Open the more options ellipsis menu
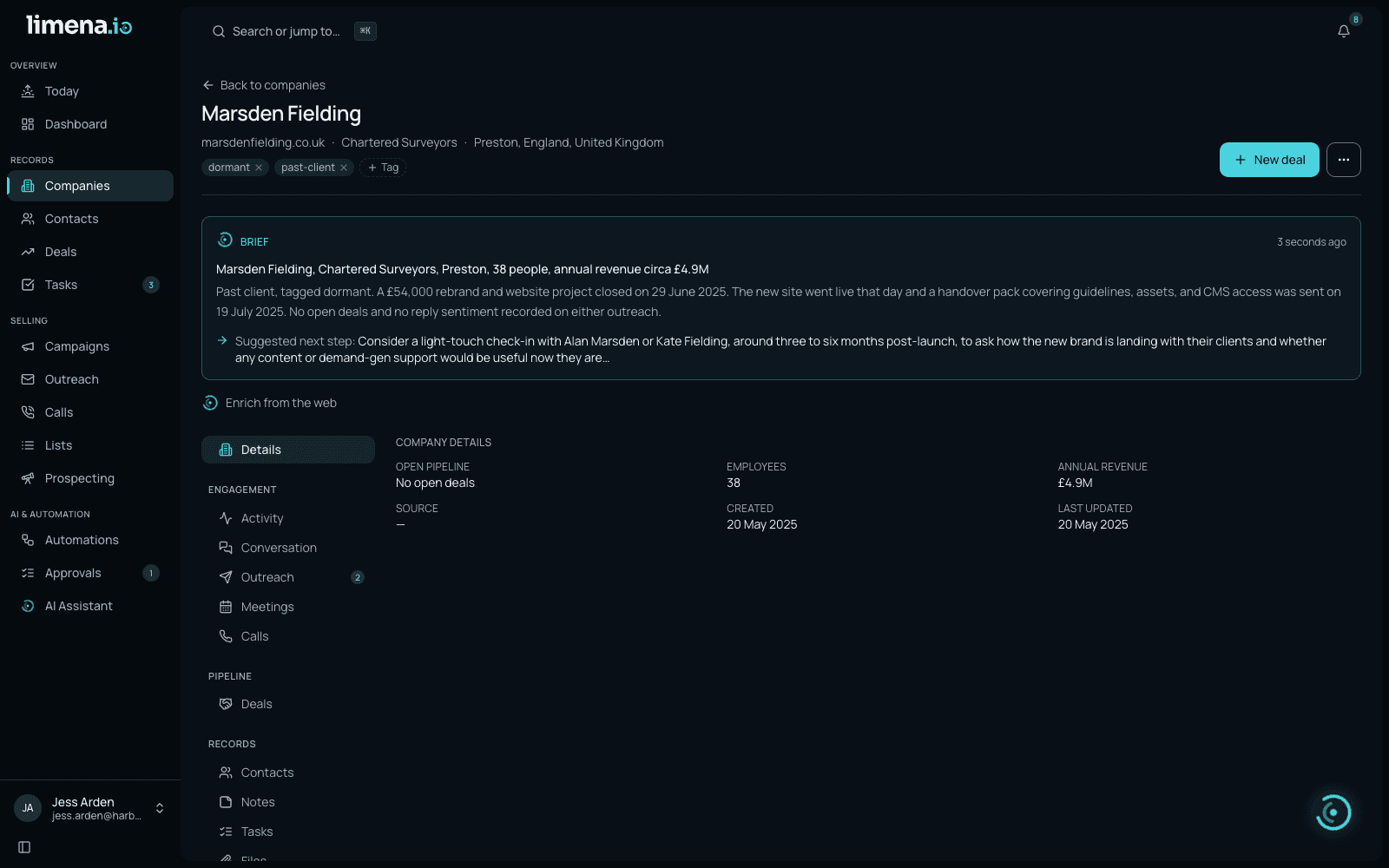Image resolution: width=1389 pixels, height=868 pixels. (x=1344, y=160)
